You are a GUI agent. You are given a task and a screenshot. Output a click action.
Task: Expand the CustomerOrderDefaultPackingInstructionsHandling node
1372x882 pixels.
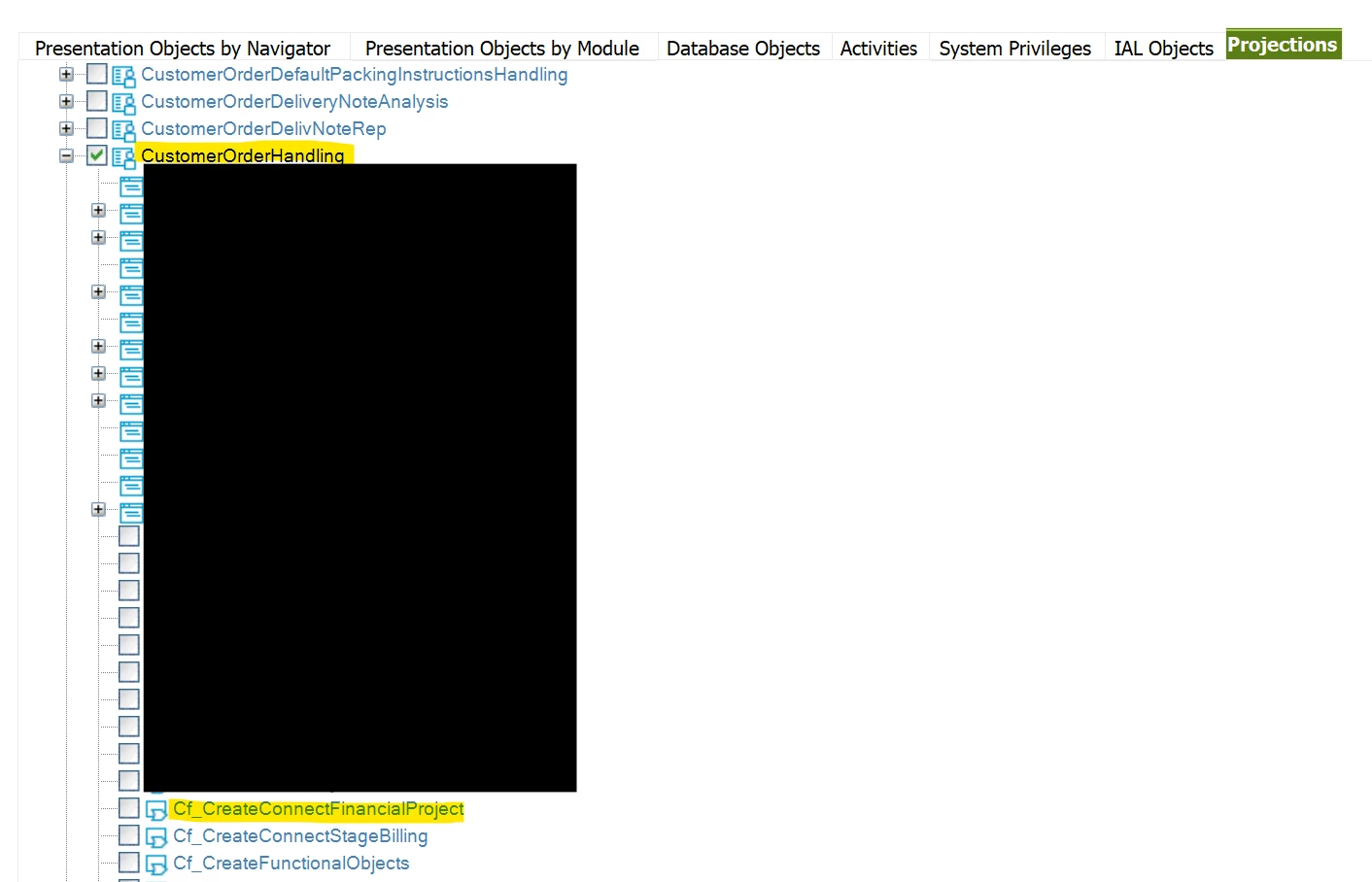point(66,74)
